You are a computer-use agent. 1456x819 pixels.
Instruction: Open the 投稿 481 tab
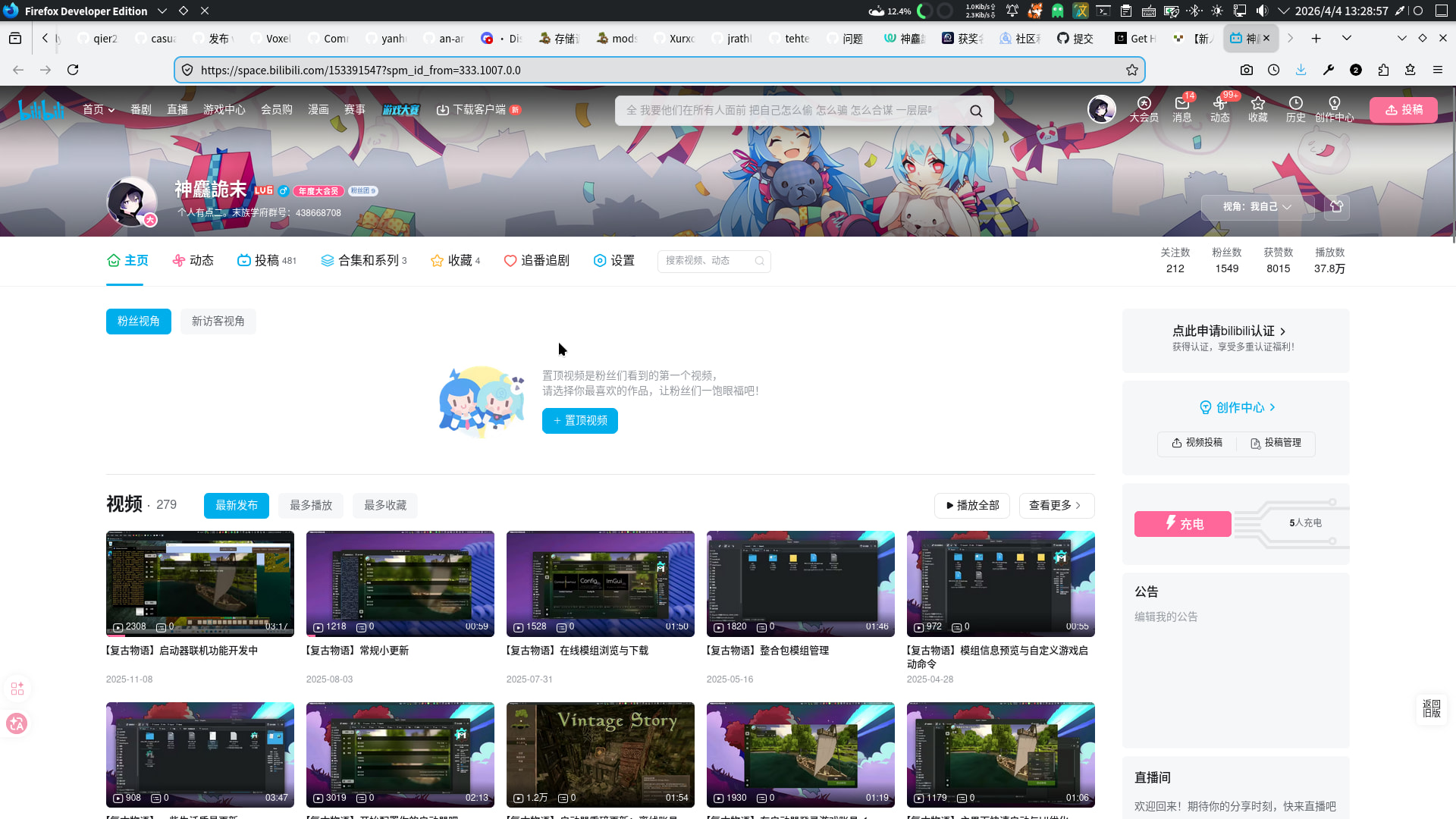coord(266,261)
